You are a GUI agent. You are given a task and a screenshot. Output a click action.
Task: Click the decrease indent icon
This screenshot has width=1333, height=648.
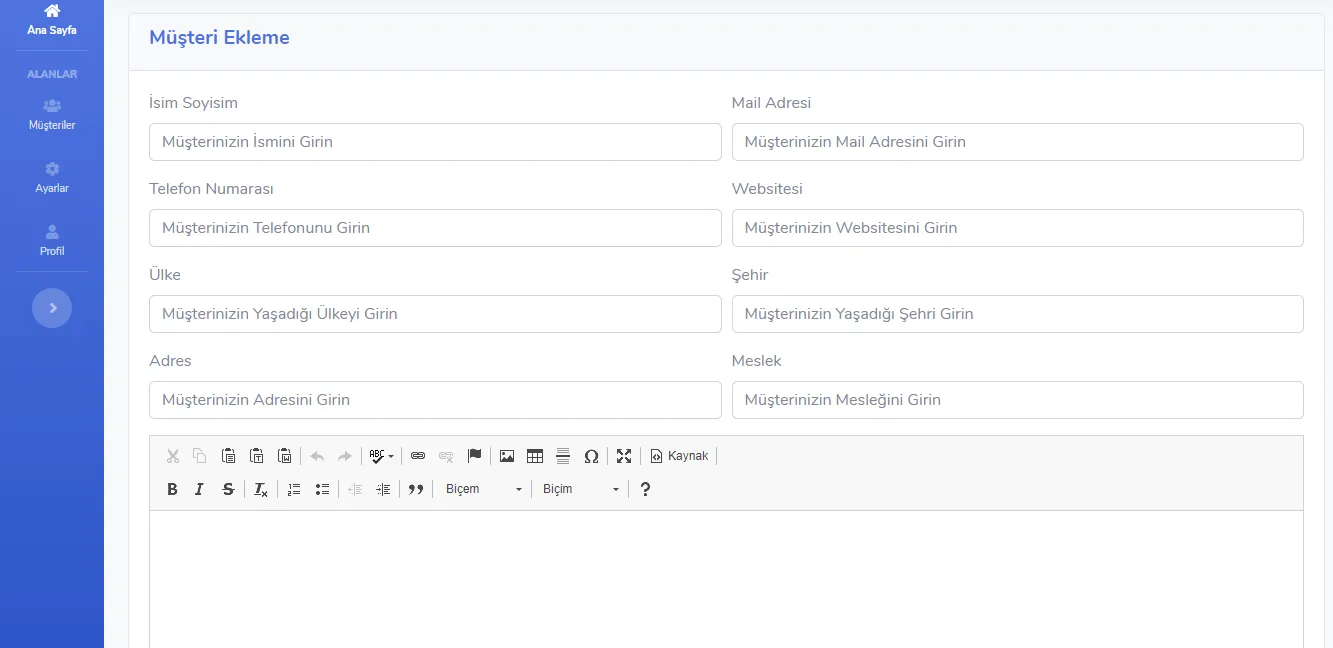pyautogui.click(x=355, y=489)
